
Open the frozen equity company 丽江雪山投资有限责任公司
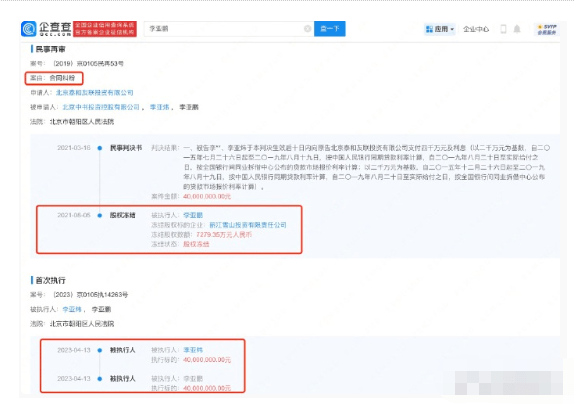pos(248,225)
